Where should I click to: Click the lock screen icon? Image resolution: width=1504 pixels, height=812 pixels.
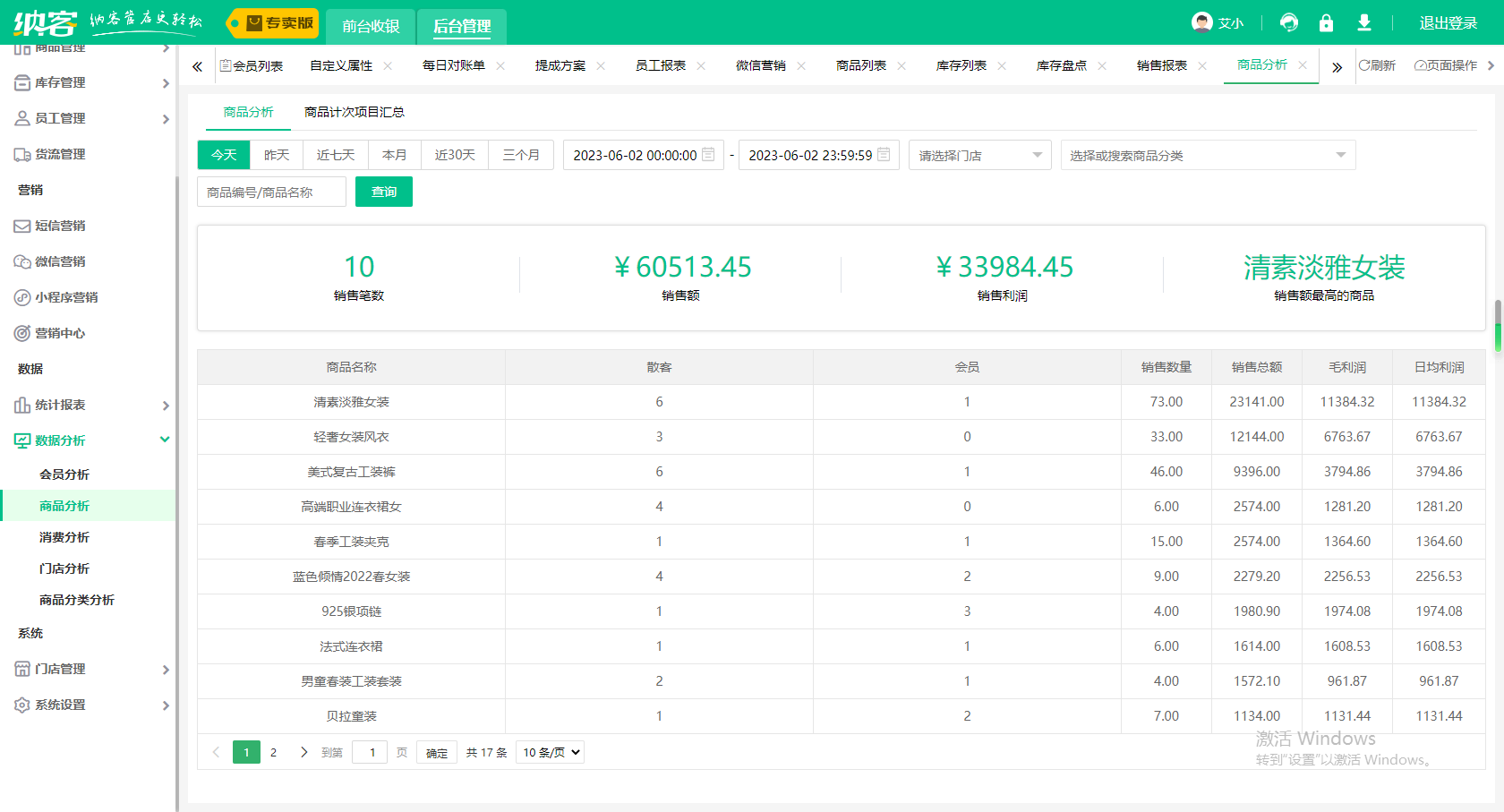coord(1326,22)
